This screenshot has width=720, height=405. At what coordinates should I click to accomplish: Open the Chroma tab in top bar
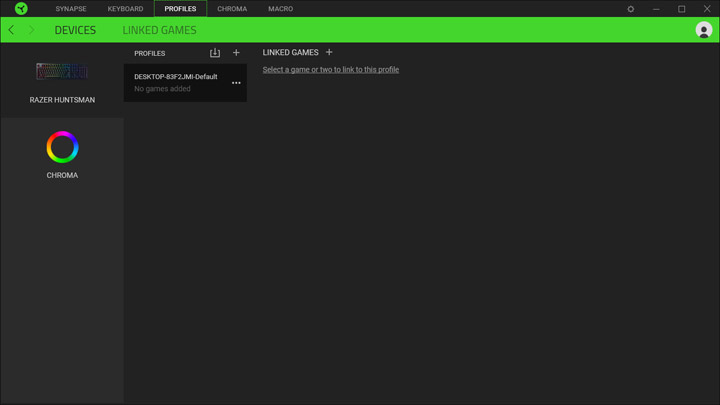pyautogui.click(x=232, y=9)
